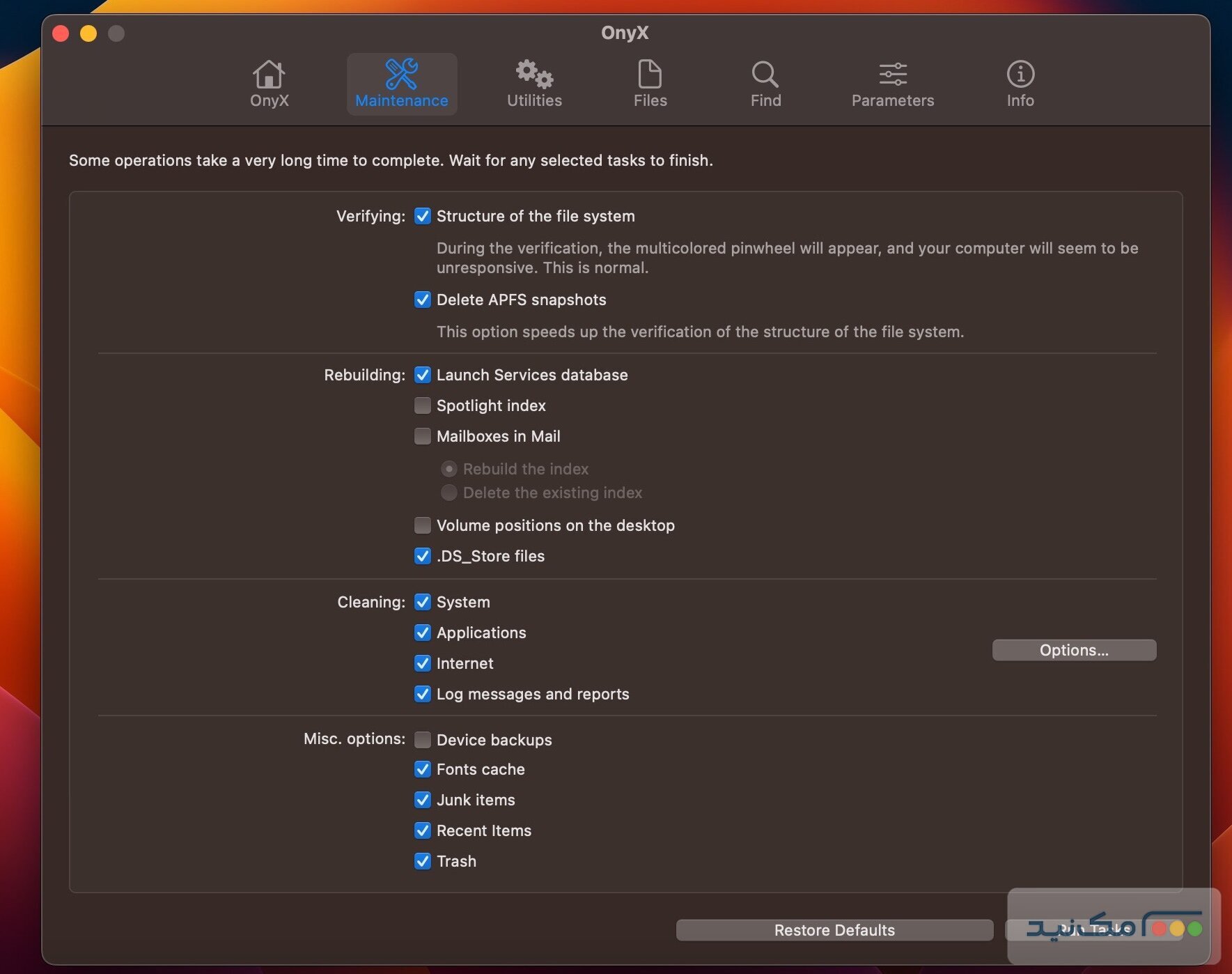1232x974 pixels.
Task: Enable Device backups cleaning
Action: tap(423, 740)
